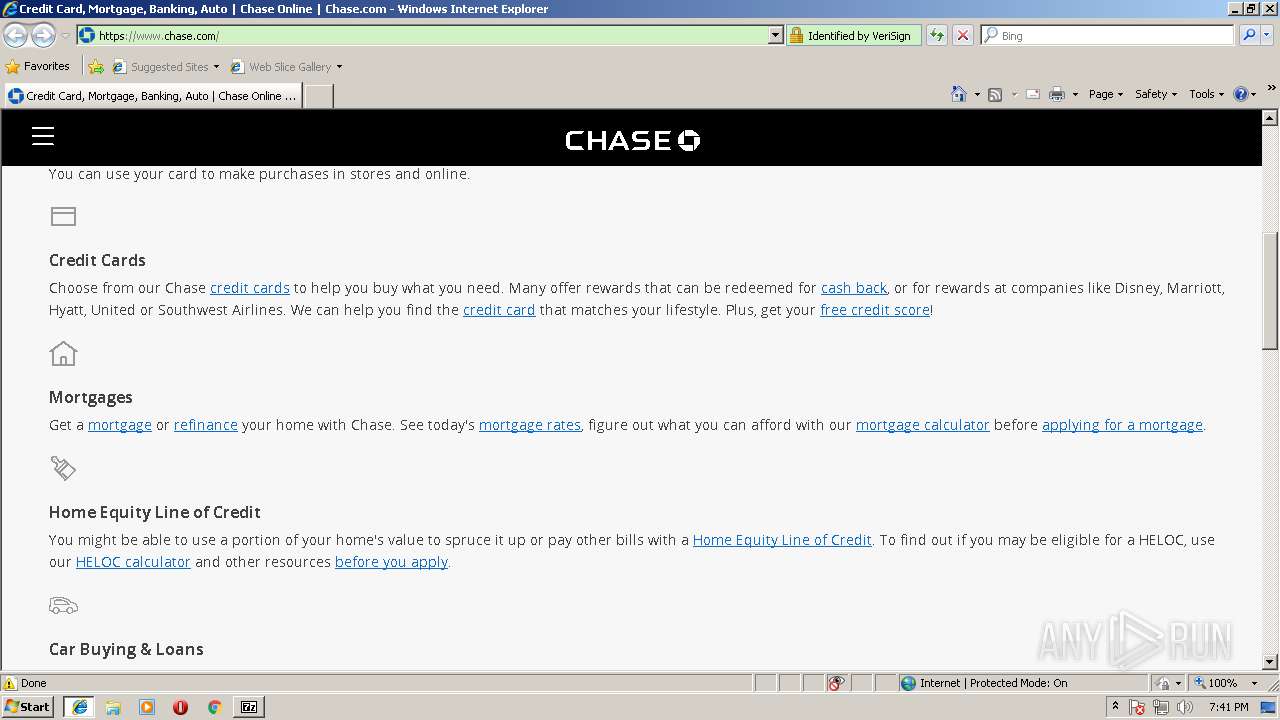Open the 'mortgage' link after 'Get a'
The width and height of the screenshot is (1280, 720).
[120, 425]
